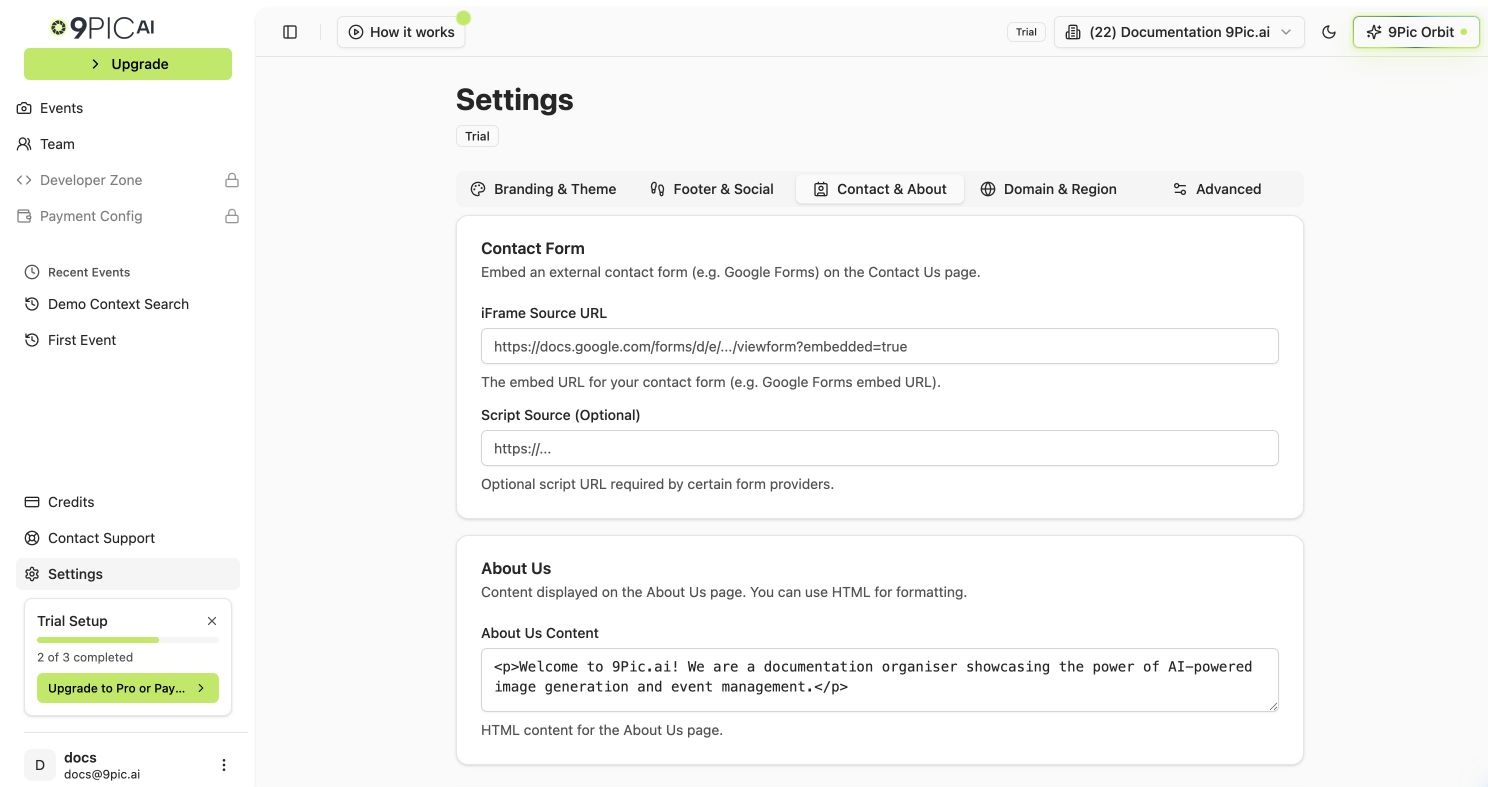This screenshot has width=1488, height=787.
Task: Click the lifebuoy icon for Contact Support
Action: [32, 538]
